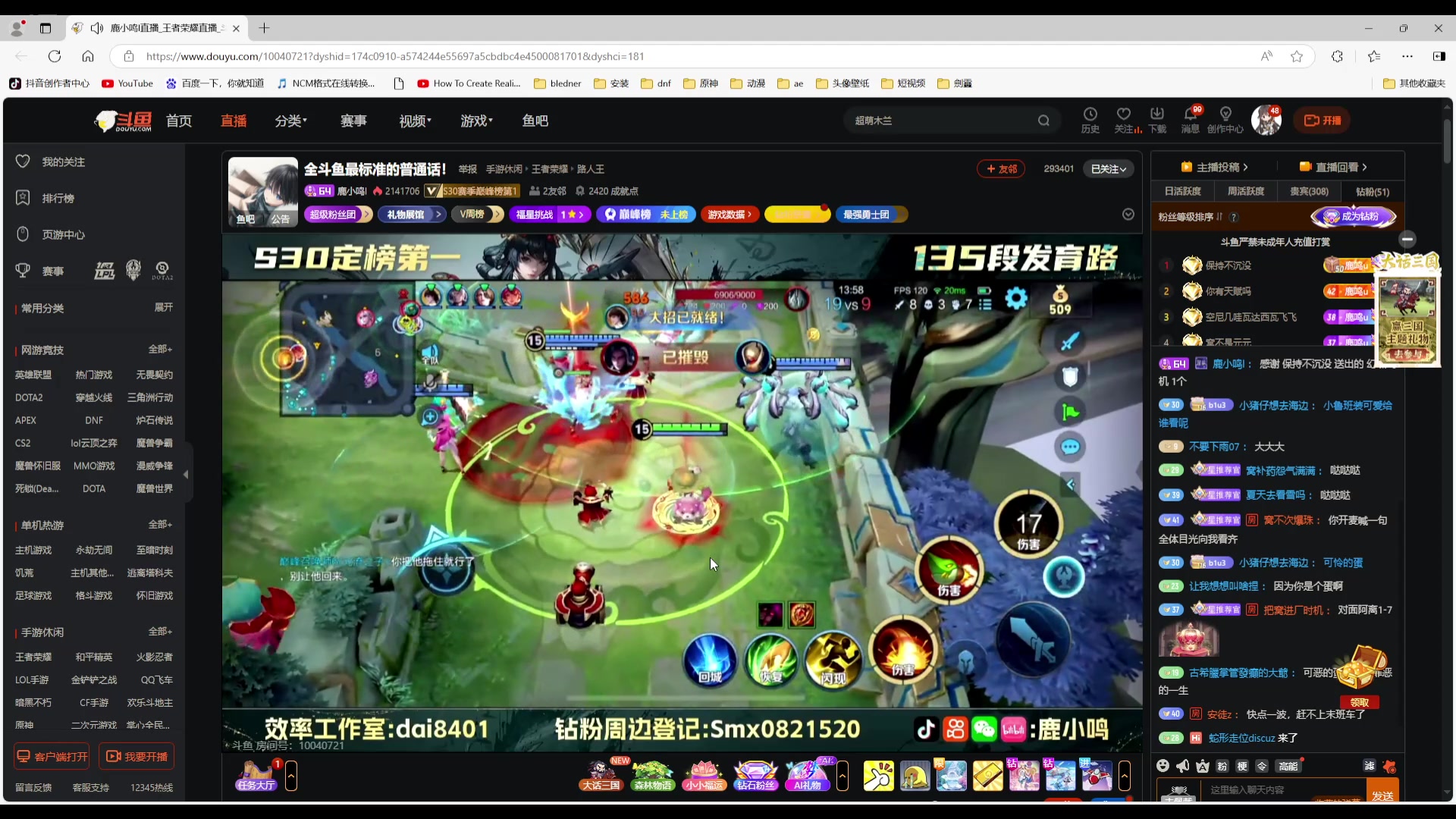This screenshot has height=819, width=1456.
Task: Click the Dota2 icon in sidebar
Action: pyautogui.click(x=162, y=270)
